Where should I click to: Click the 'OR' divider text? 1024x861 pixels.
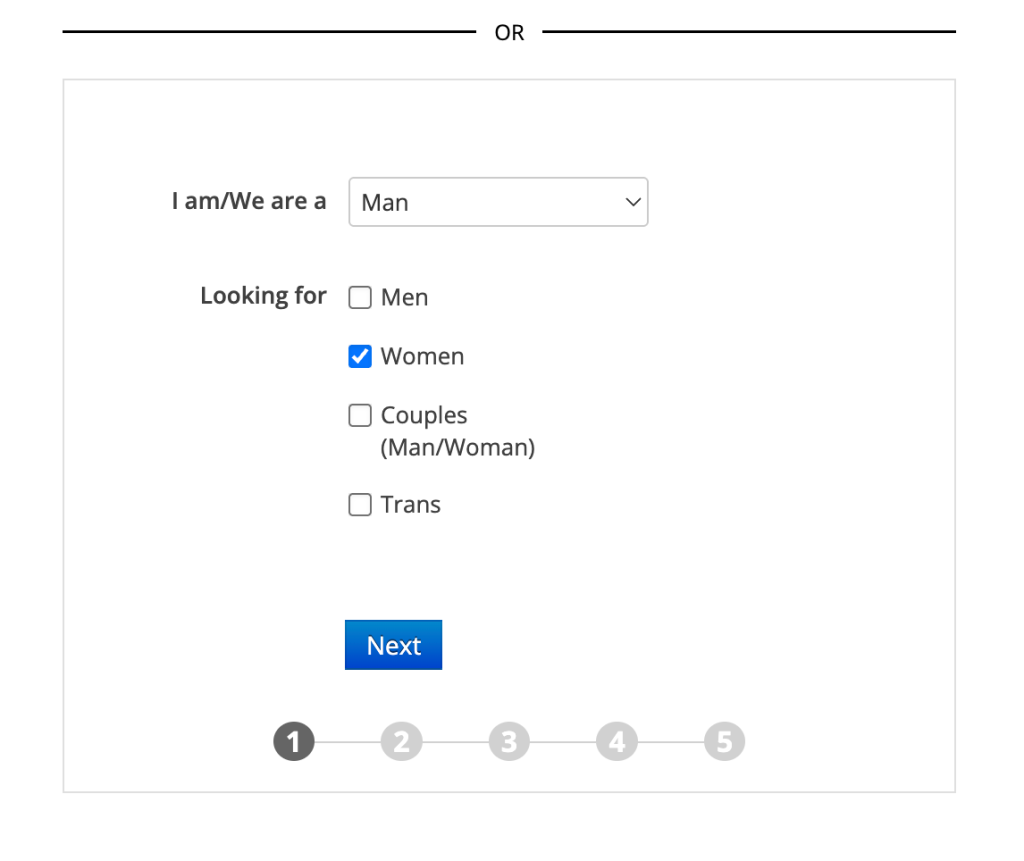point(509,33)
